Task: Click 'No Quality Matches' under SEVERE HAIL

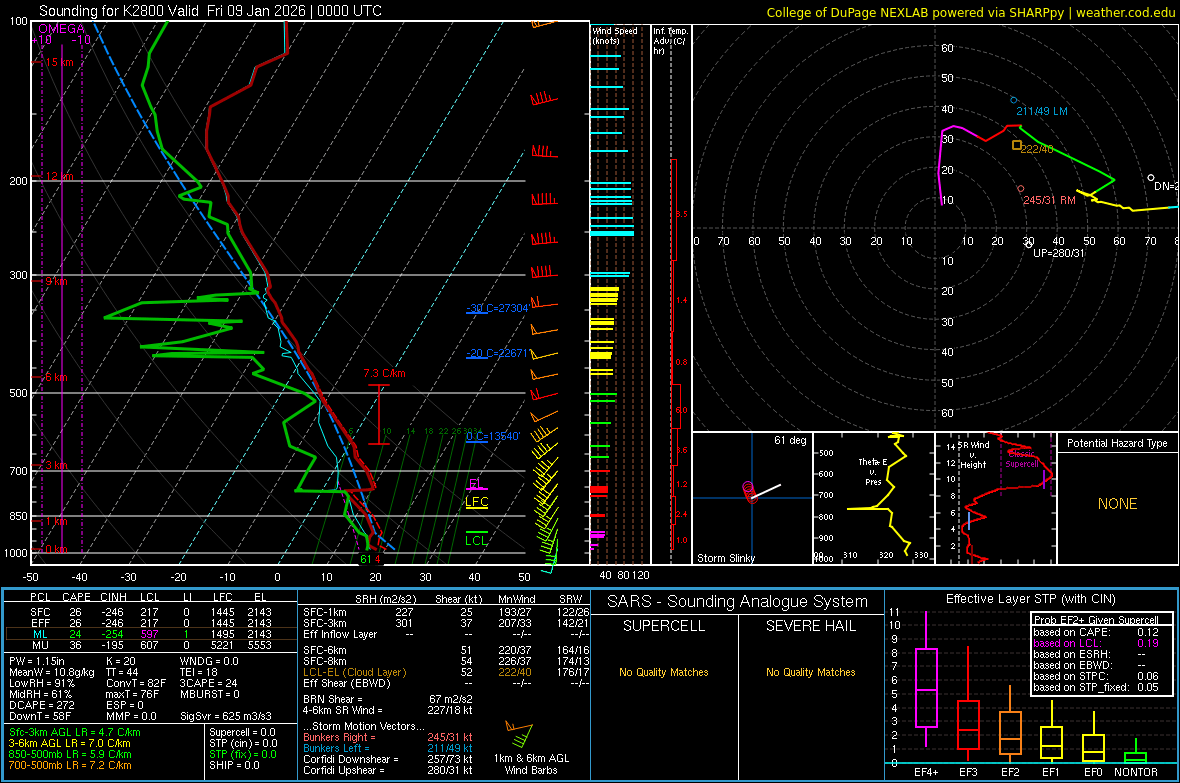Action: 810,672
